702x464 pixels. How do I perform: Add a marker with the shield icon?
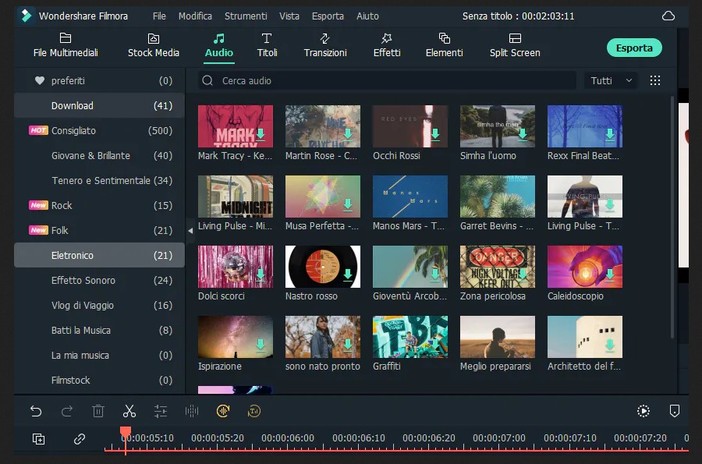click(x=675, y=411)
